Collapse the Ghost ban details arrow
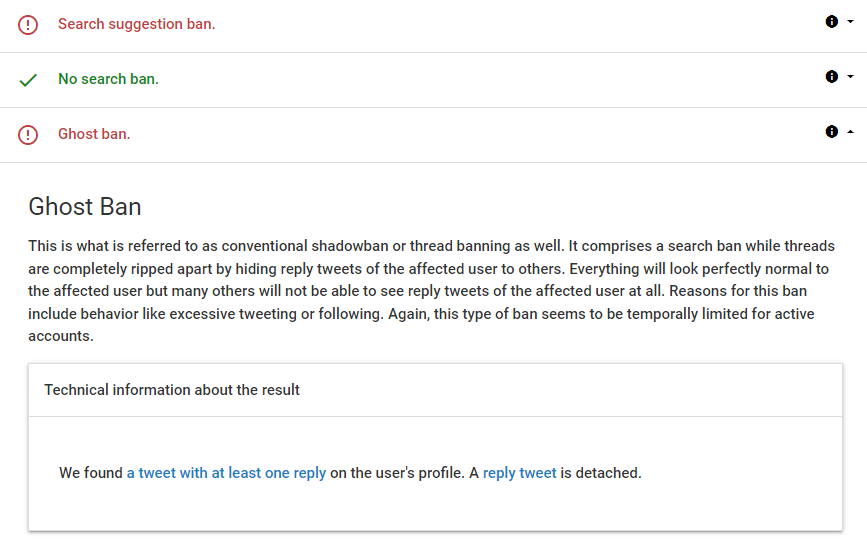867x560 pixels. [x=850, y=132]
